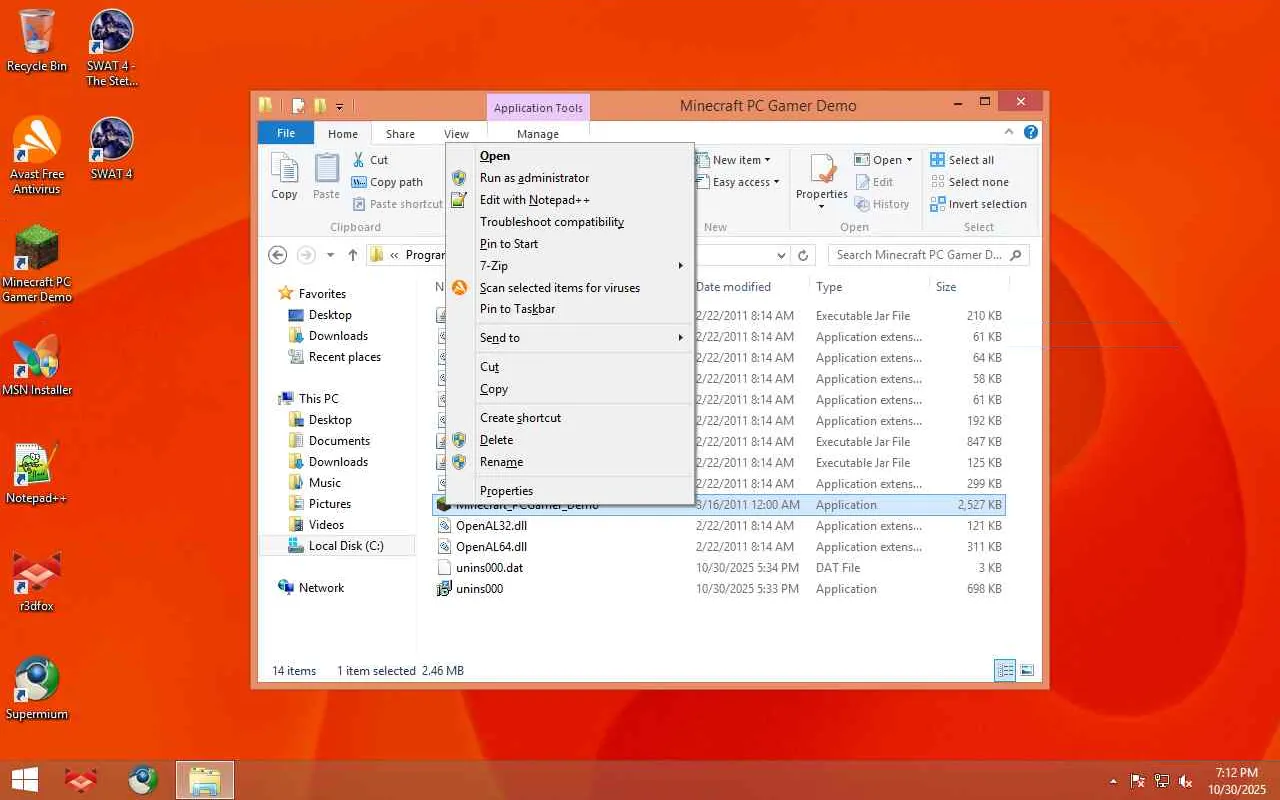This screenshot has width=1280, height=800.
Task: Select the SWAT 4 desktop shortcut
Action: [x=112, y=148]
